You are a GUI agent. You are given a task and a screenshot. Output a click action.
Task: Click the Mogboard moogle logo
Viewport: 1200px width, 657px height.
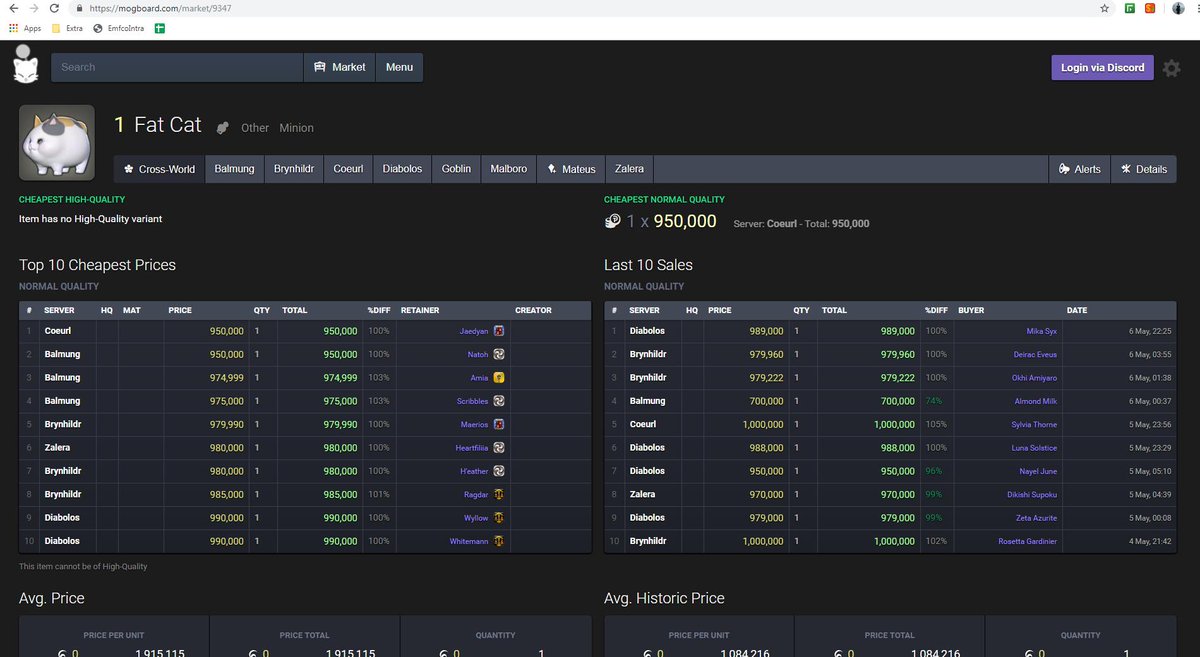coord(25,64)
